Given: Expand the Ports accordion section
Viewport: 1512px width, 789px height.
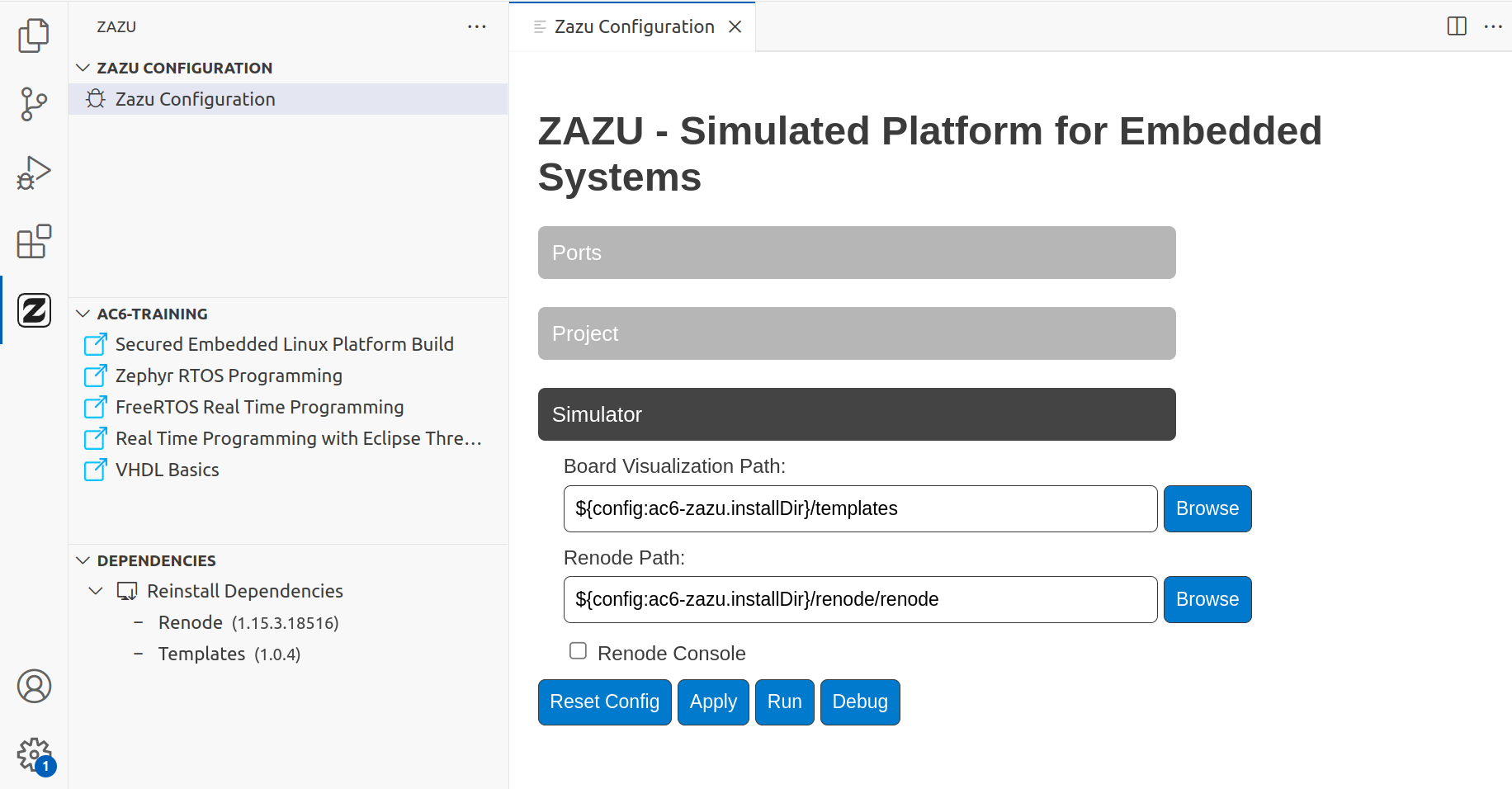Looking at the screenshot, I should (x=857, y=253).
